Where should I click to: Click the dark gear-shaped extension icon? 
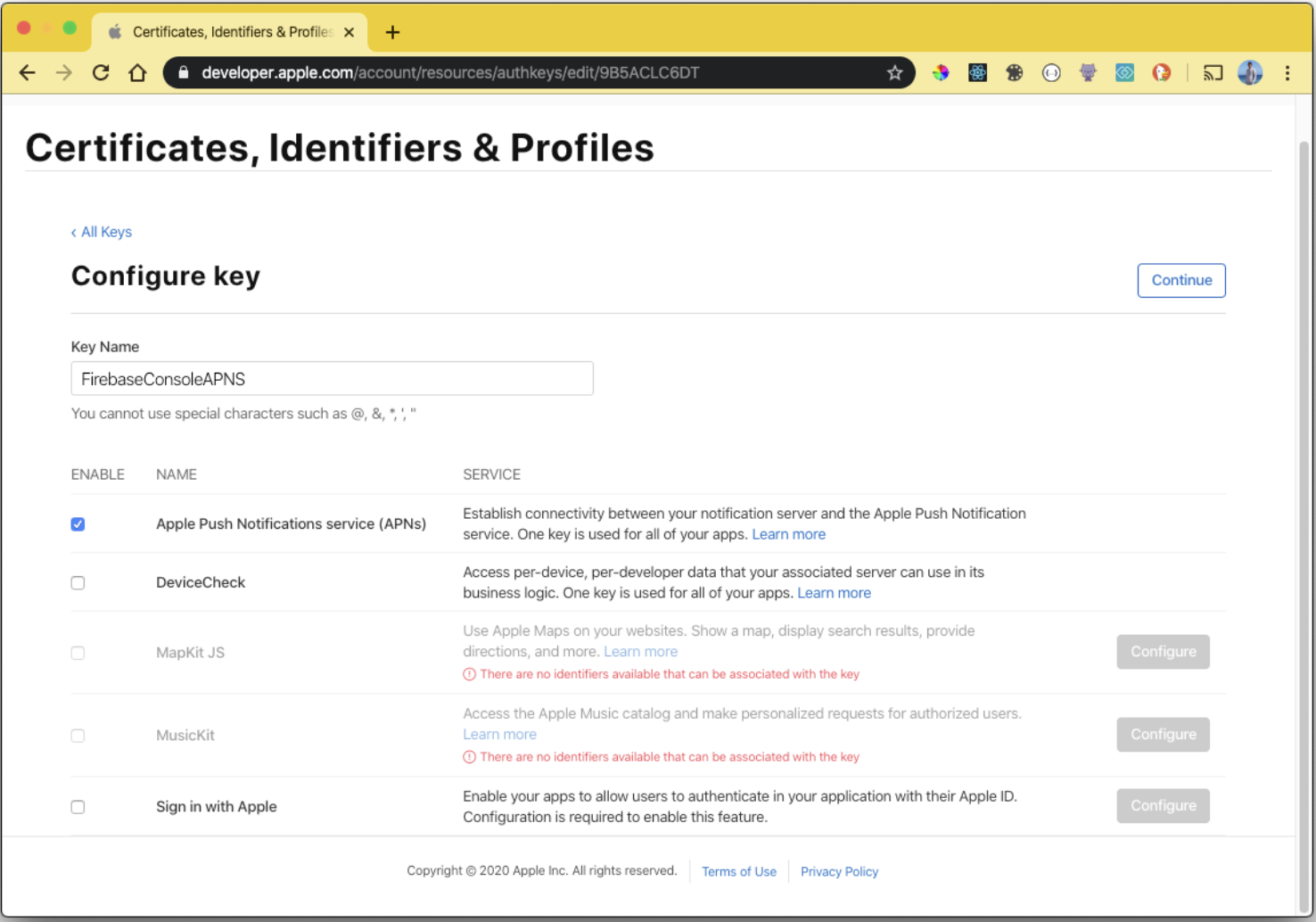pos(1015,73)
